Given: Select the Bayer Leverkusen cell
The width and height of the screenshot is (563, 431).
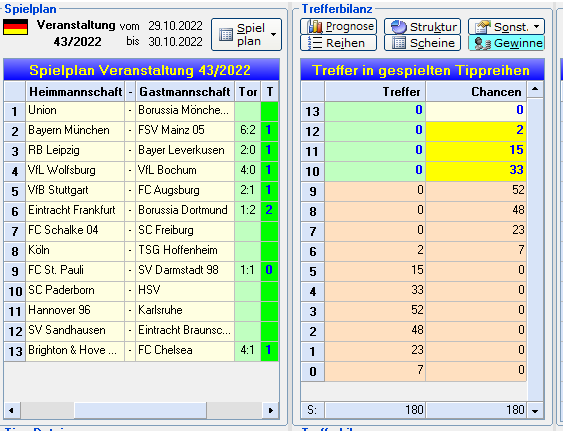Looking at the screenshot, I should [x=185, y=151].
